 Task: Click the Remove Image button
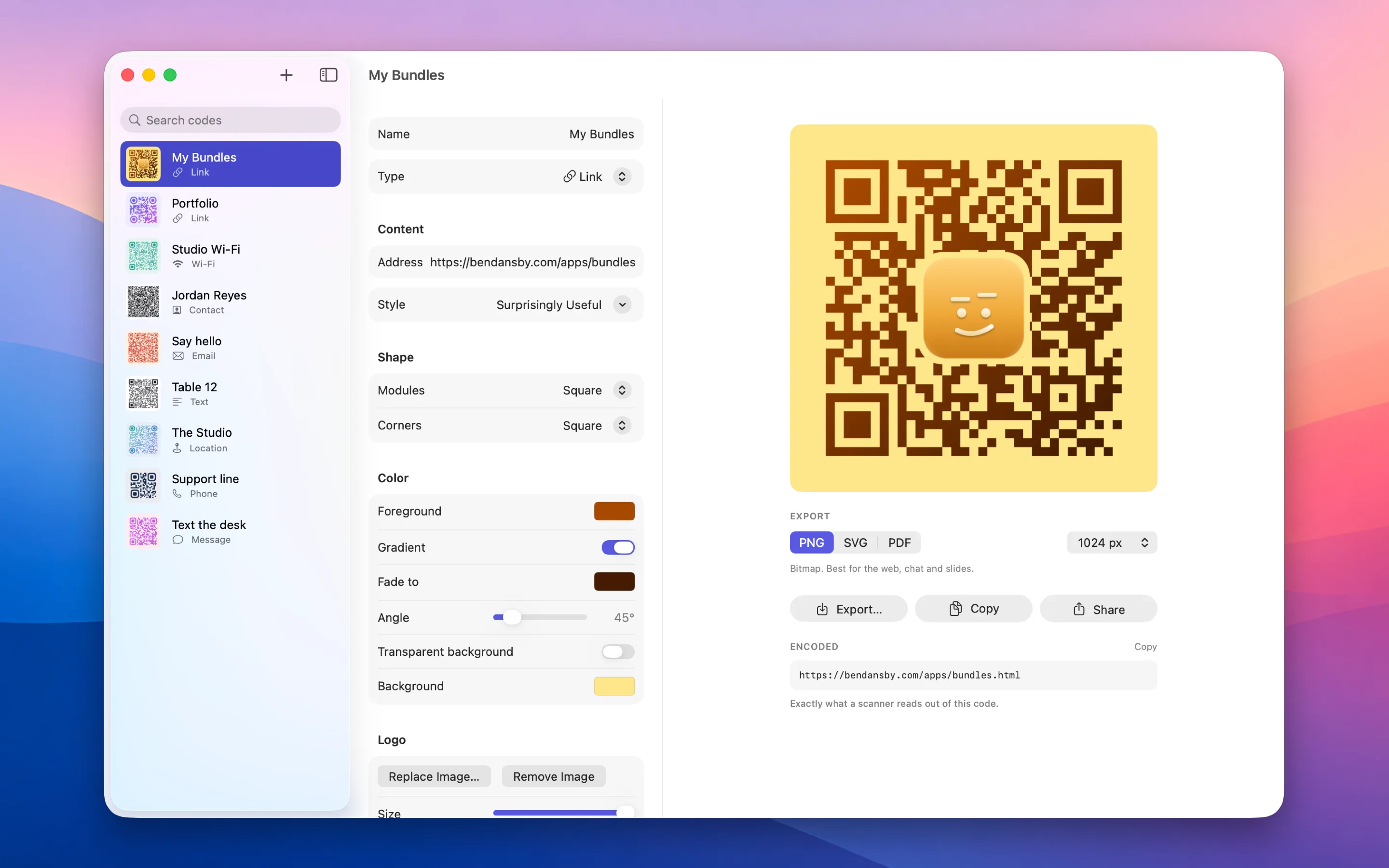553,776
